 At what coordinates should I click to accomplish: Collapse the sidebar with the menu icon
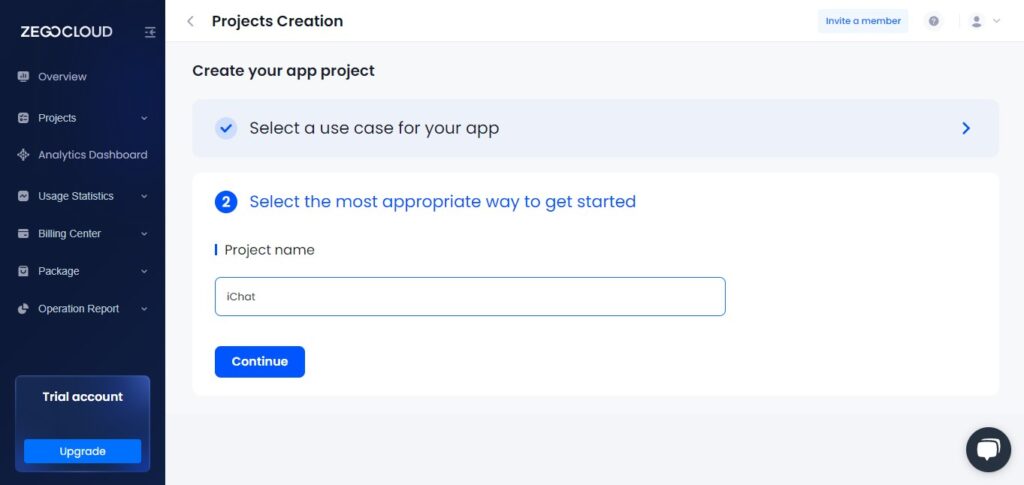coord(150,32)
